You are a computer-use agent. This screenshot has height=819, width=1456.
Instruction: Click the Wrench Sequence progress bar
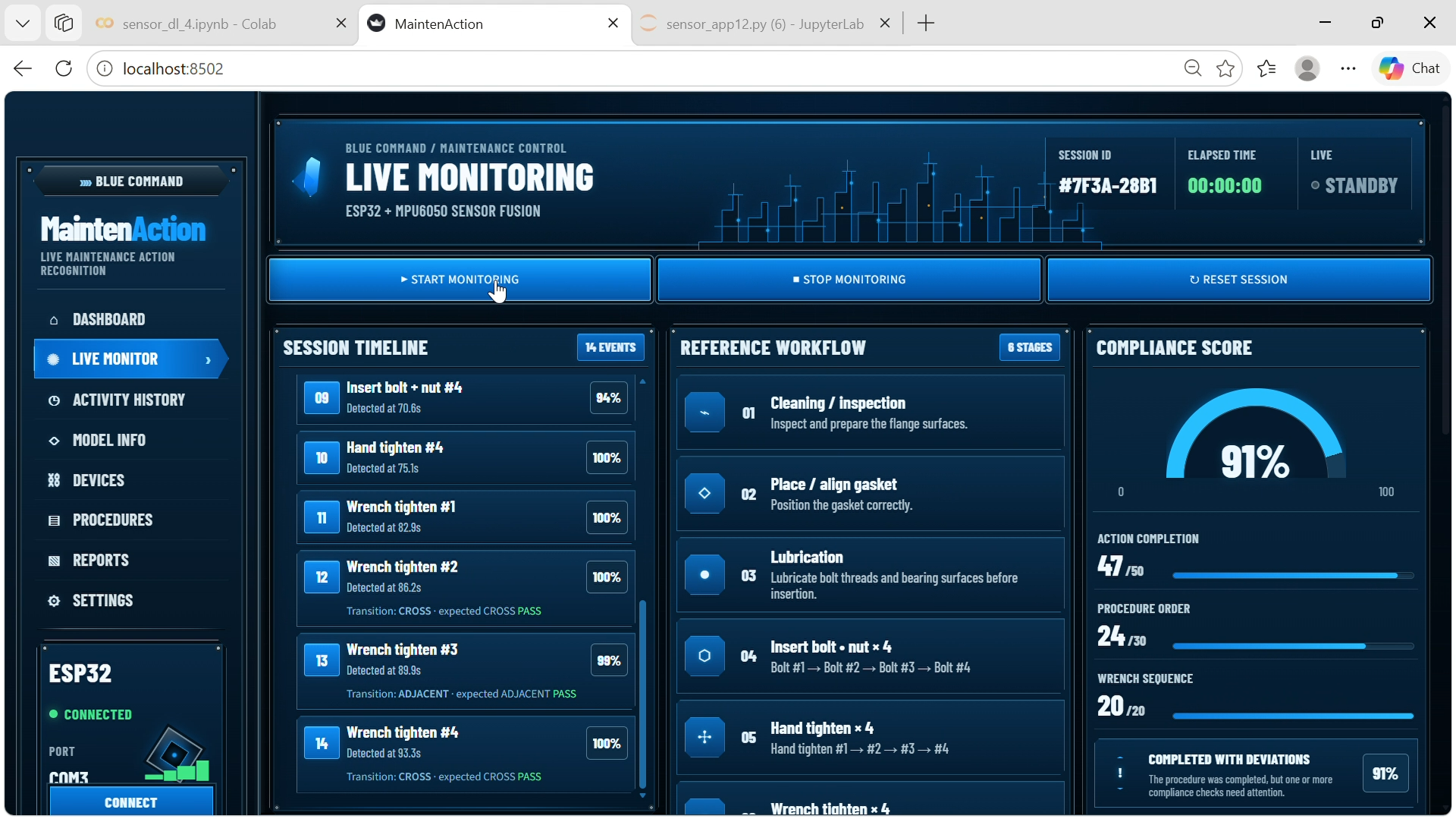pyautogui.click(x=1293, y=716)
